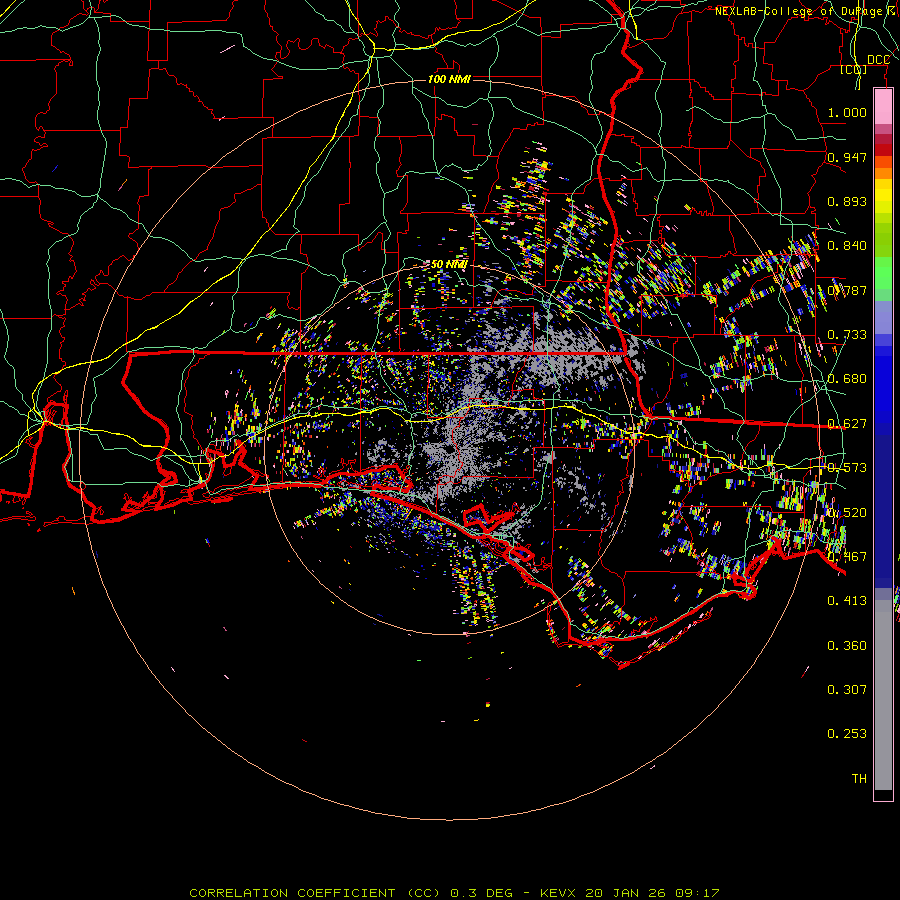The width and height of the screenshot is (900, 900).
Task: Select the 0.947 legend value
Action: pos(847,157)
